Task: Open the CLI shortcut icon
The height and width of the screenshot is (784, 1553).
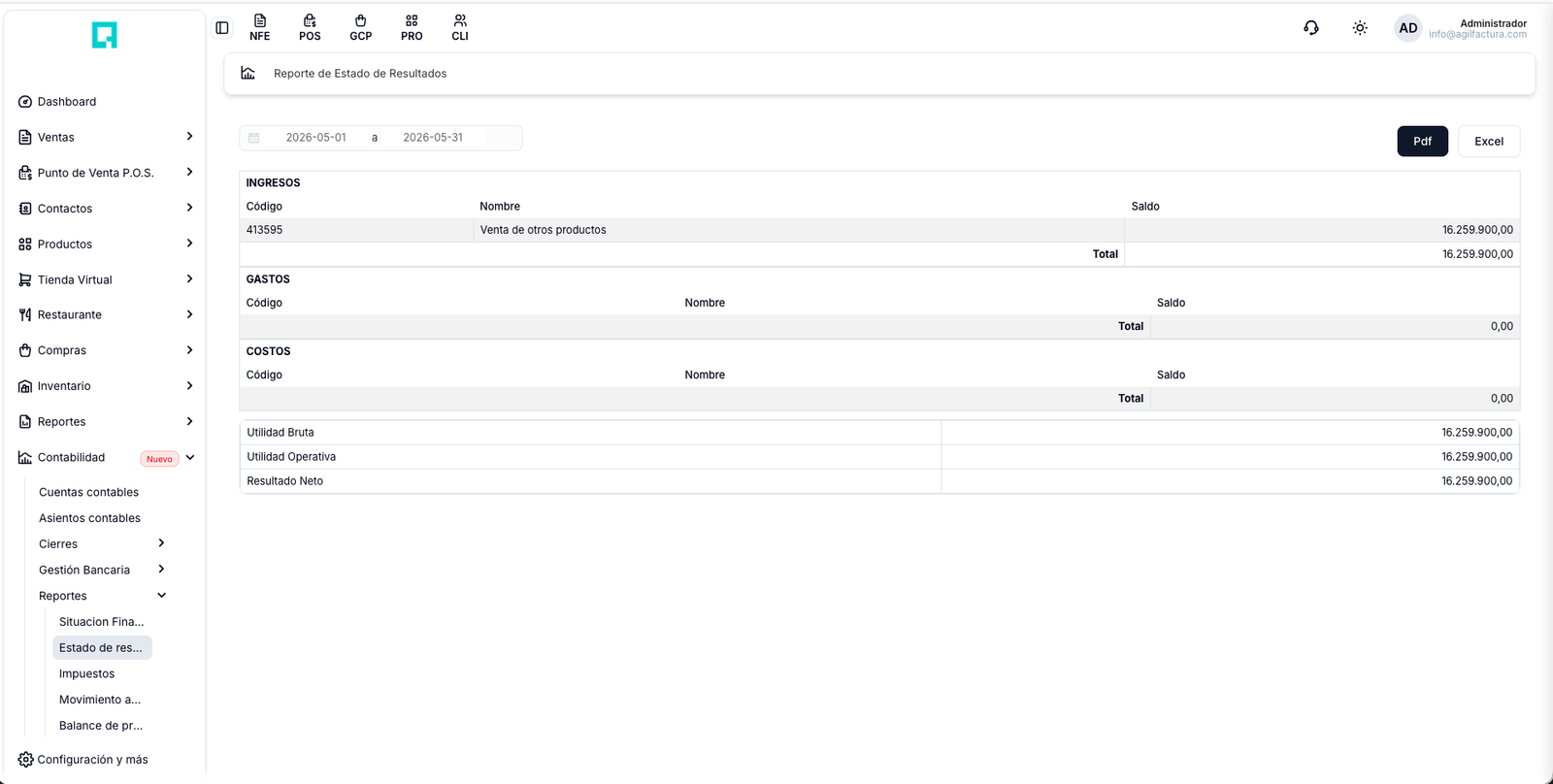Action: (x=460, y=28)
